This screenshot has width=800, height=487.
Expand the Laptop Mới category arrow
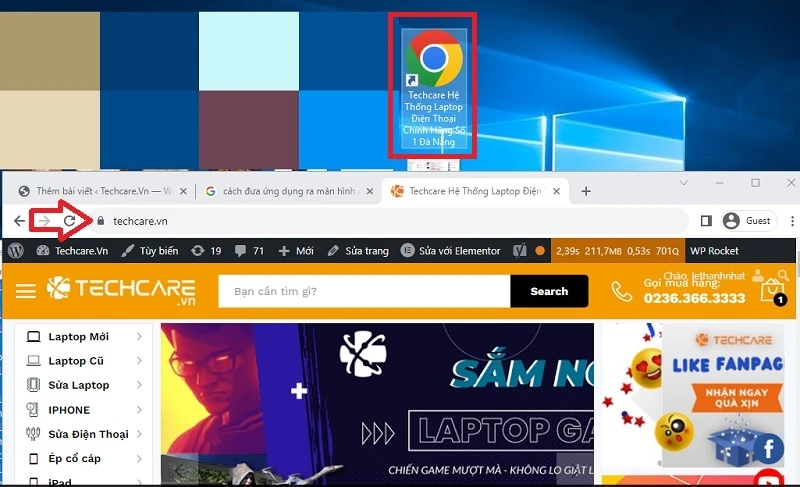(x=139, y=337)
